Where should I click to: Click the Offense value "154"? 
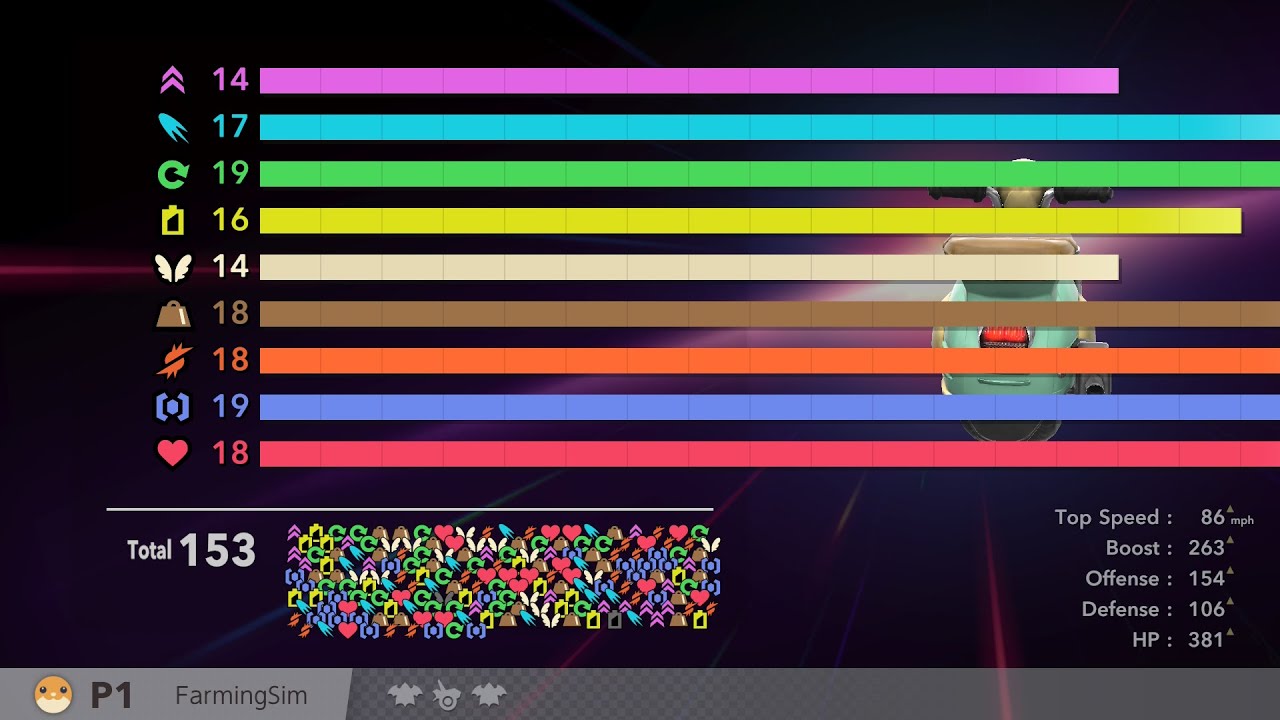tap(1206, 579)
